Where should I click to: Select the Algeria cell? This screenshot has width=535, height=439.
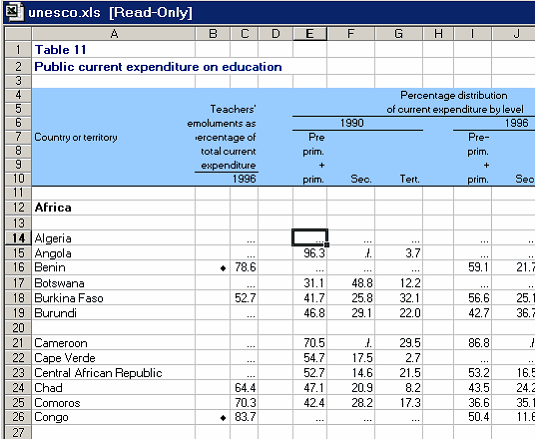point(114,238)
